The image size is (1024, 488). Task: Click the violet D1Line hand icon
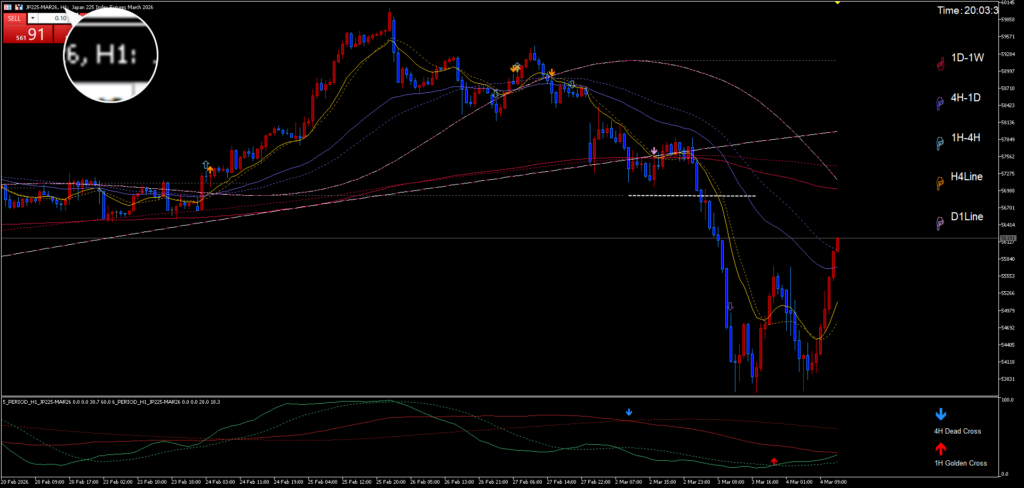coord(940,222)
